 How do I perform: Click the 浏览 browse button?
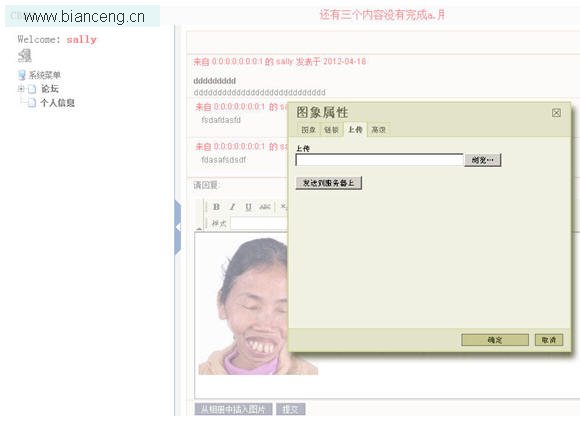coord(483,160)
